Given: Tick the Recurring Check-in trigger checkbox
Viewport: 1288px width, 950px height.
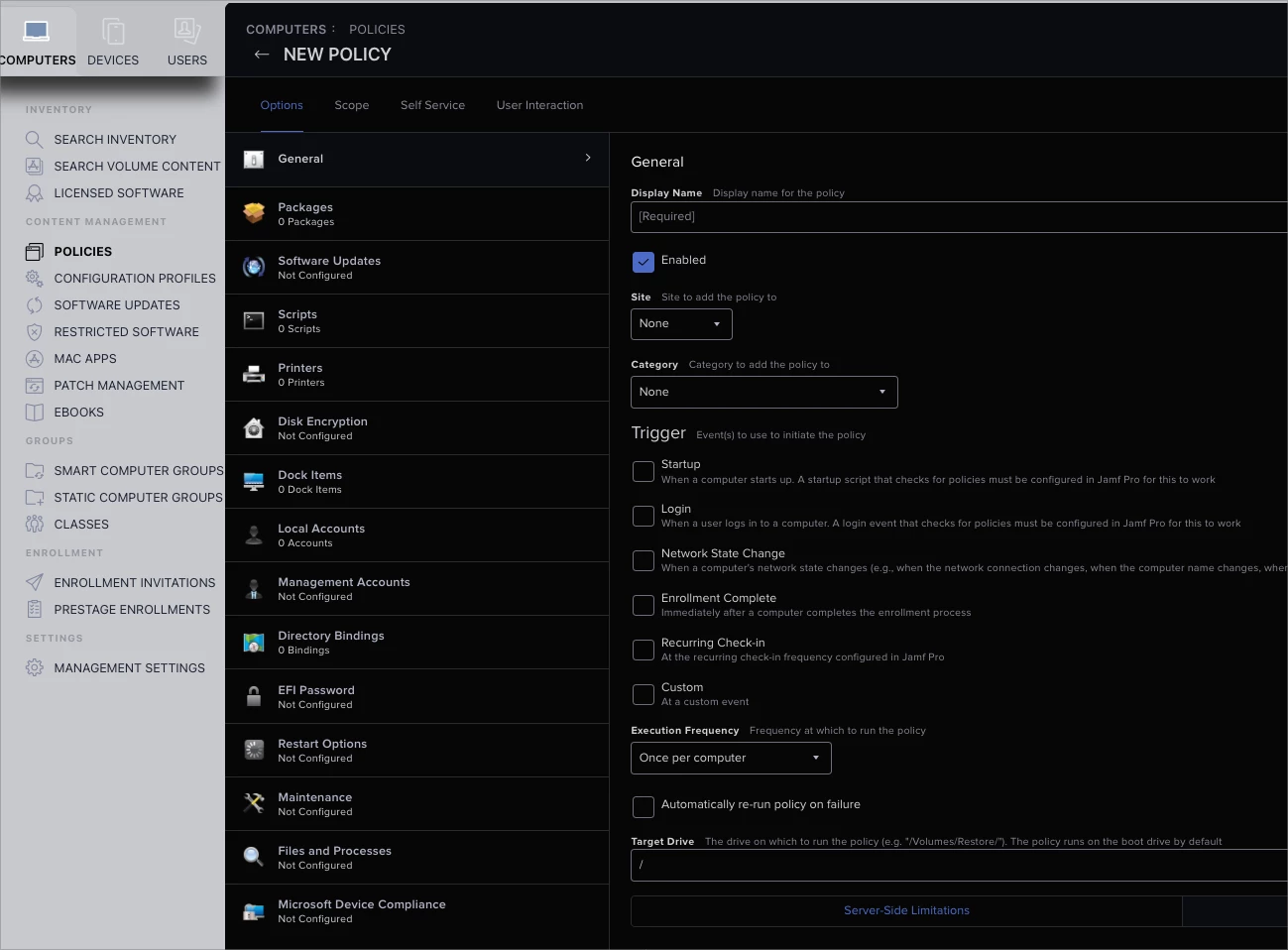Looking at the screenshot, I should [x=644, y=650].
